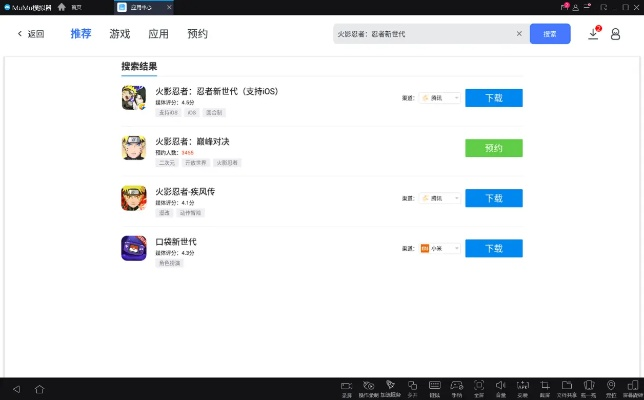Switch to the 游戏 tab

coord(120,33)
